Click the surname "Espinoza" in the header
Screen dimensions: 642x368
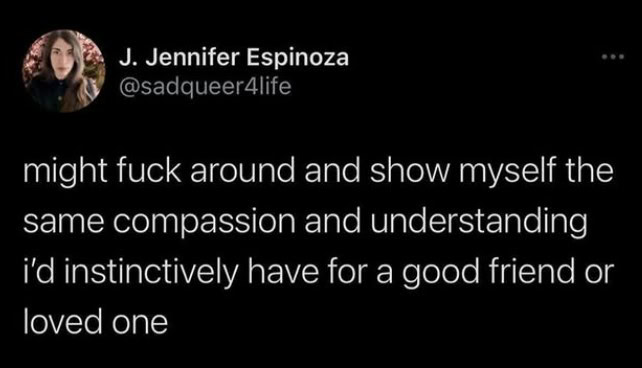297,58
